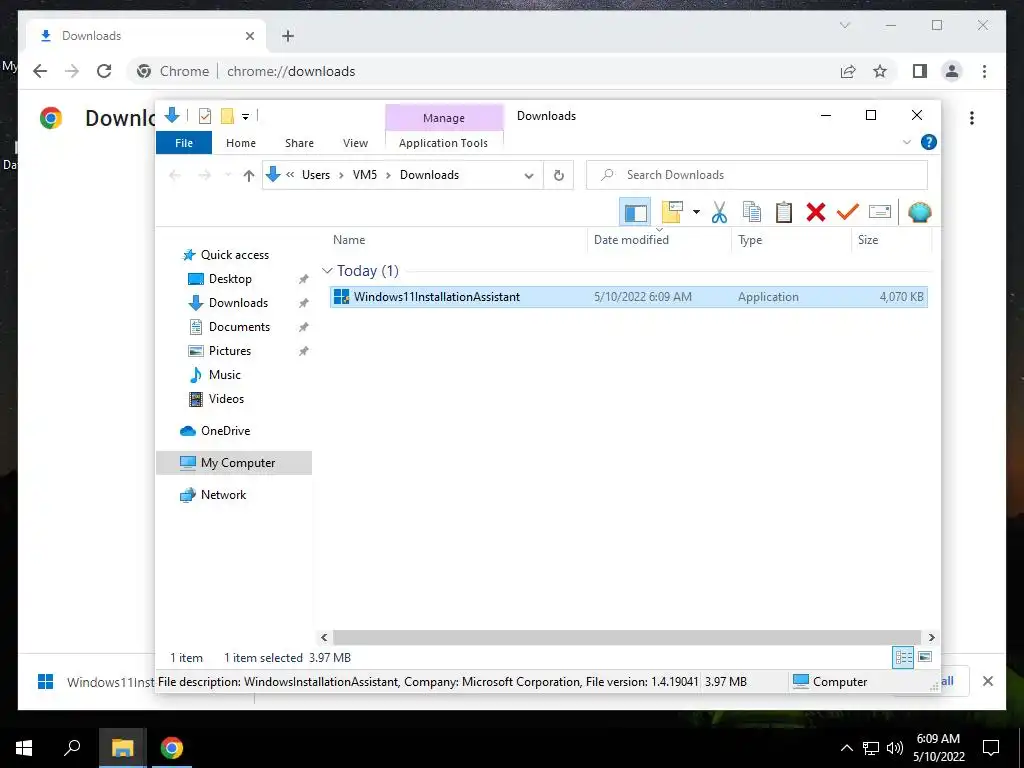
Task: Open Music in the navigation pane
Action: pyautogui.click(x=225, y=375)
